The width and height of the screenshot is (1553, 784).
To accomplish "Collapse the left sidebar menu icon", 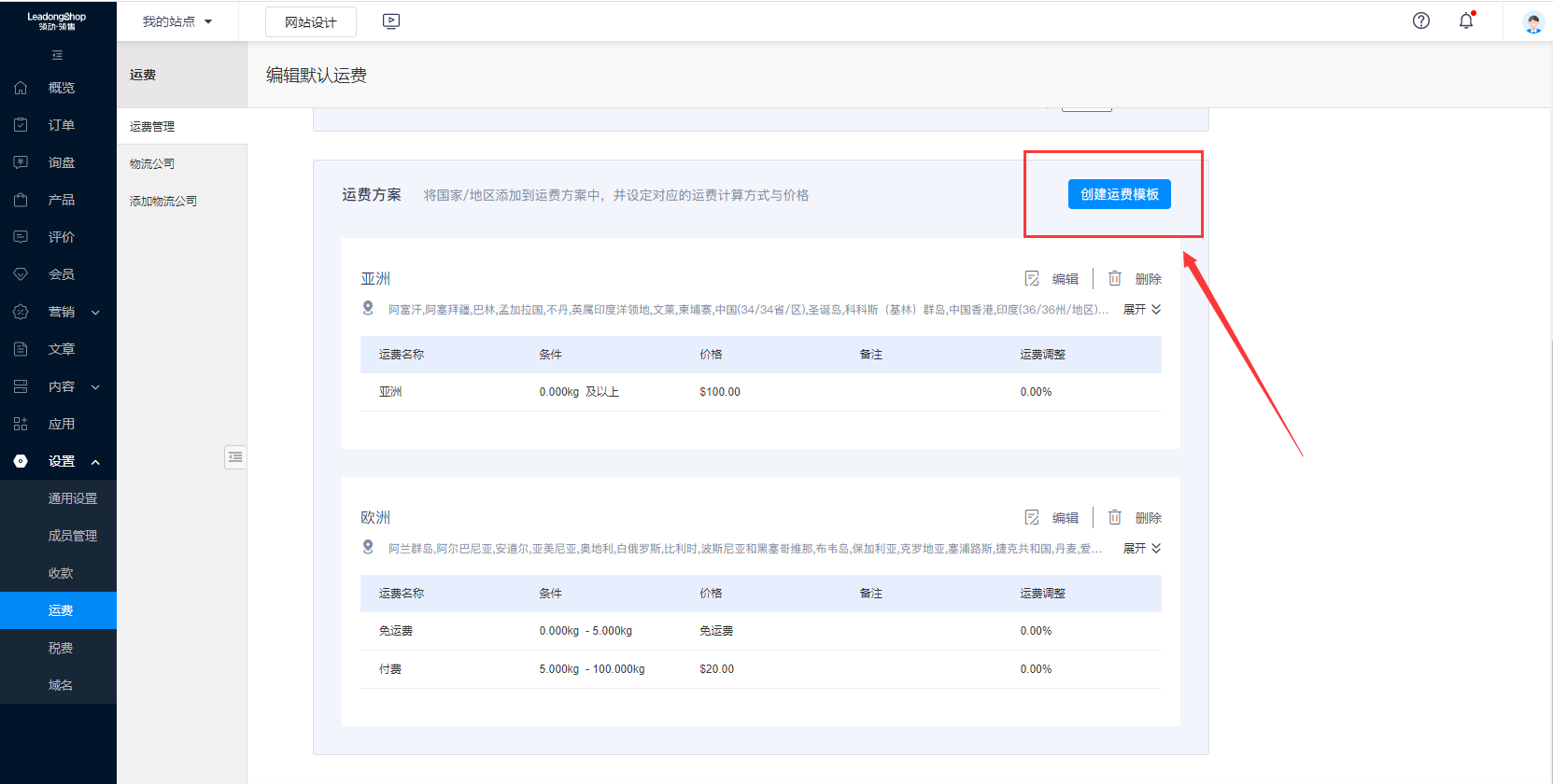I will [57, 55].
